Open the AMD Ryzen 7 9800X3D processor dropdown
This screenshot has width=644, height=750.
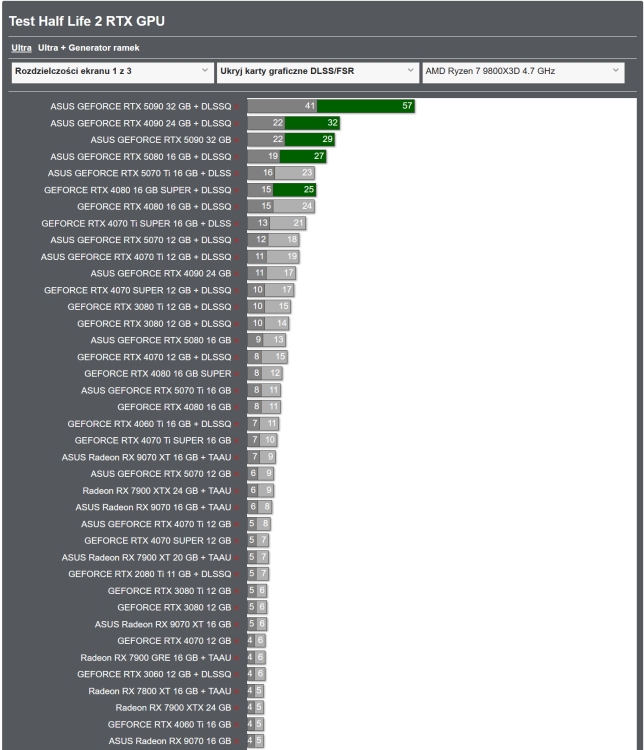tap(523, 72)
